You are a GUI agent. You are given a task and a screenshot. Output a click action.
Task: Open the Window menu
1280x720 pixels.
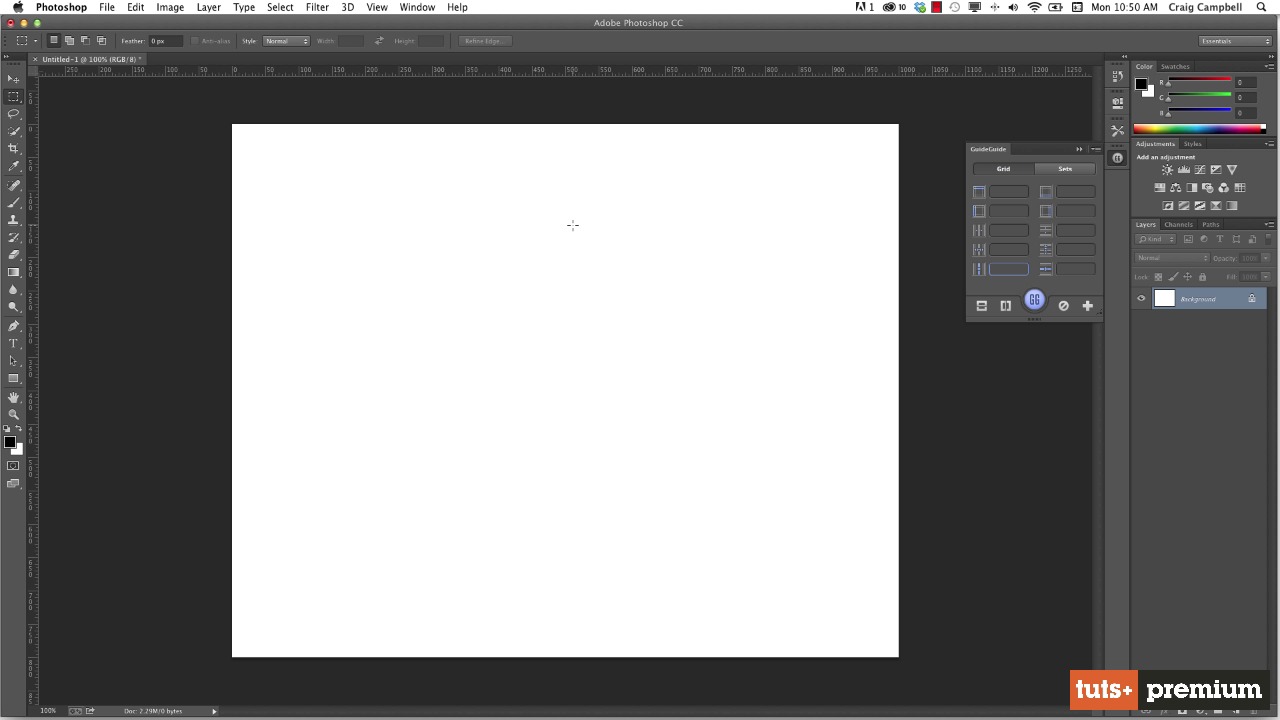click(417, 7)
